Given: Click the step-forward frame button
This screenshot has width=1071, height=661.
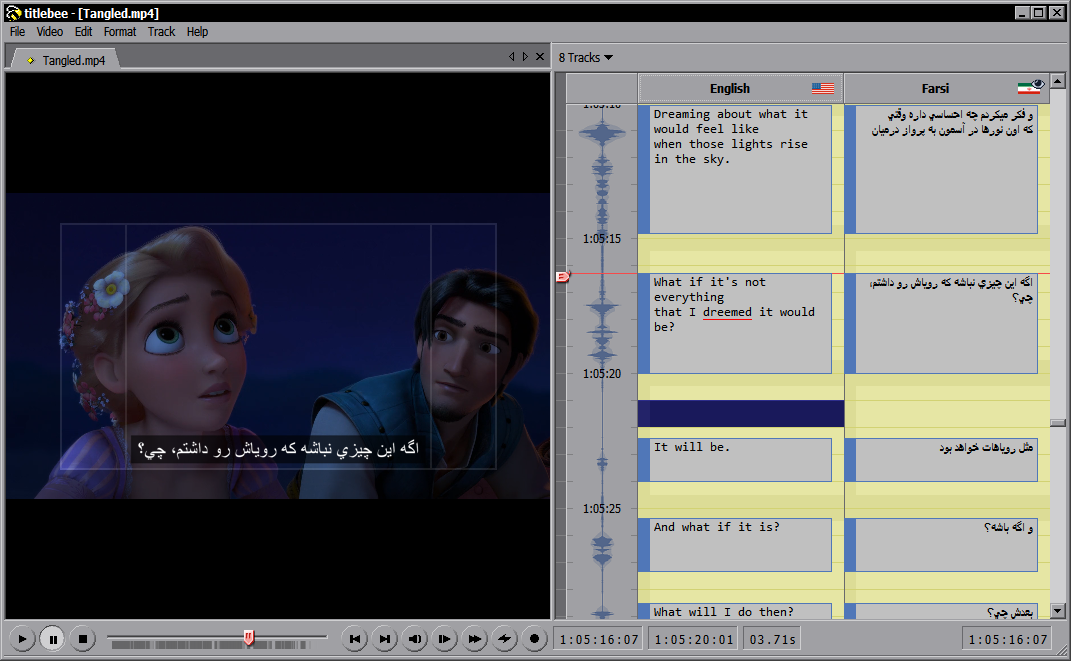Looking at the screenshot, I should [445, 639].
